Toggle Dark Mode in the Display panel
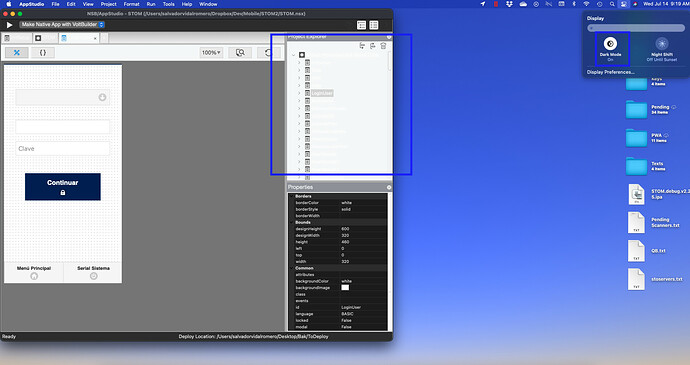Image resolution: width=690 pixels, height=365 pixels. point(610,44)
